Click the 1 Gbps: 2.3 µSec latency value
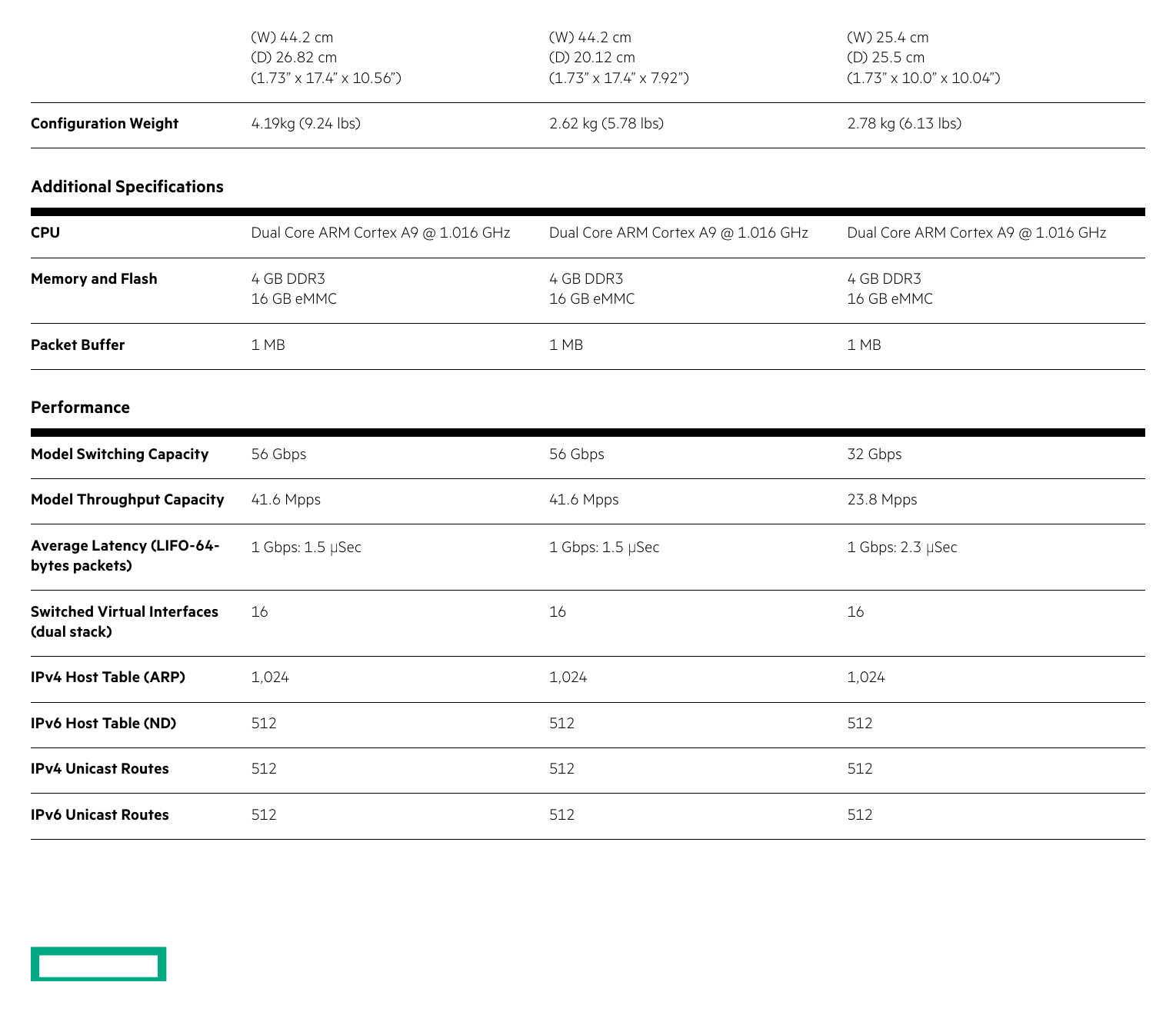1176x1012 pixels. (x=902, y=548)
